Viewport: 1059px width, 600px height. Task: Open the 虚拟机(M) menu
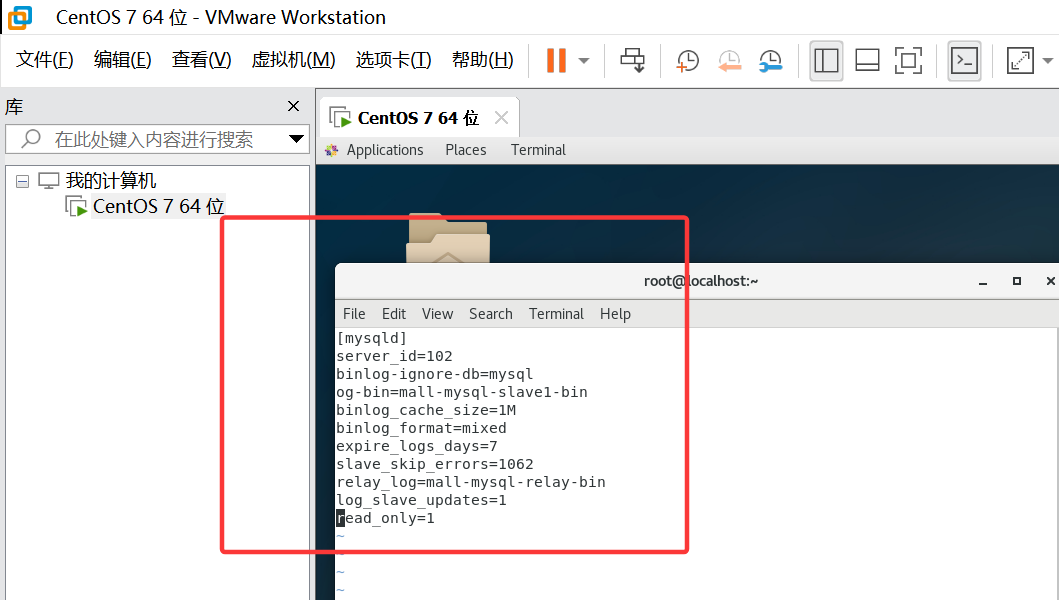click(293, 60)
